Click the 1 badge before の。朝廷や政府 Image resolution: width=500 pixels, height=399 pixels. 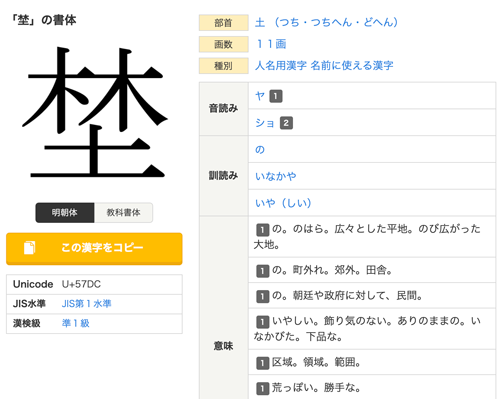(x=262, y=296)
